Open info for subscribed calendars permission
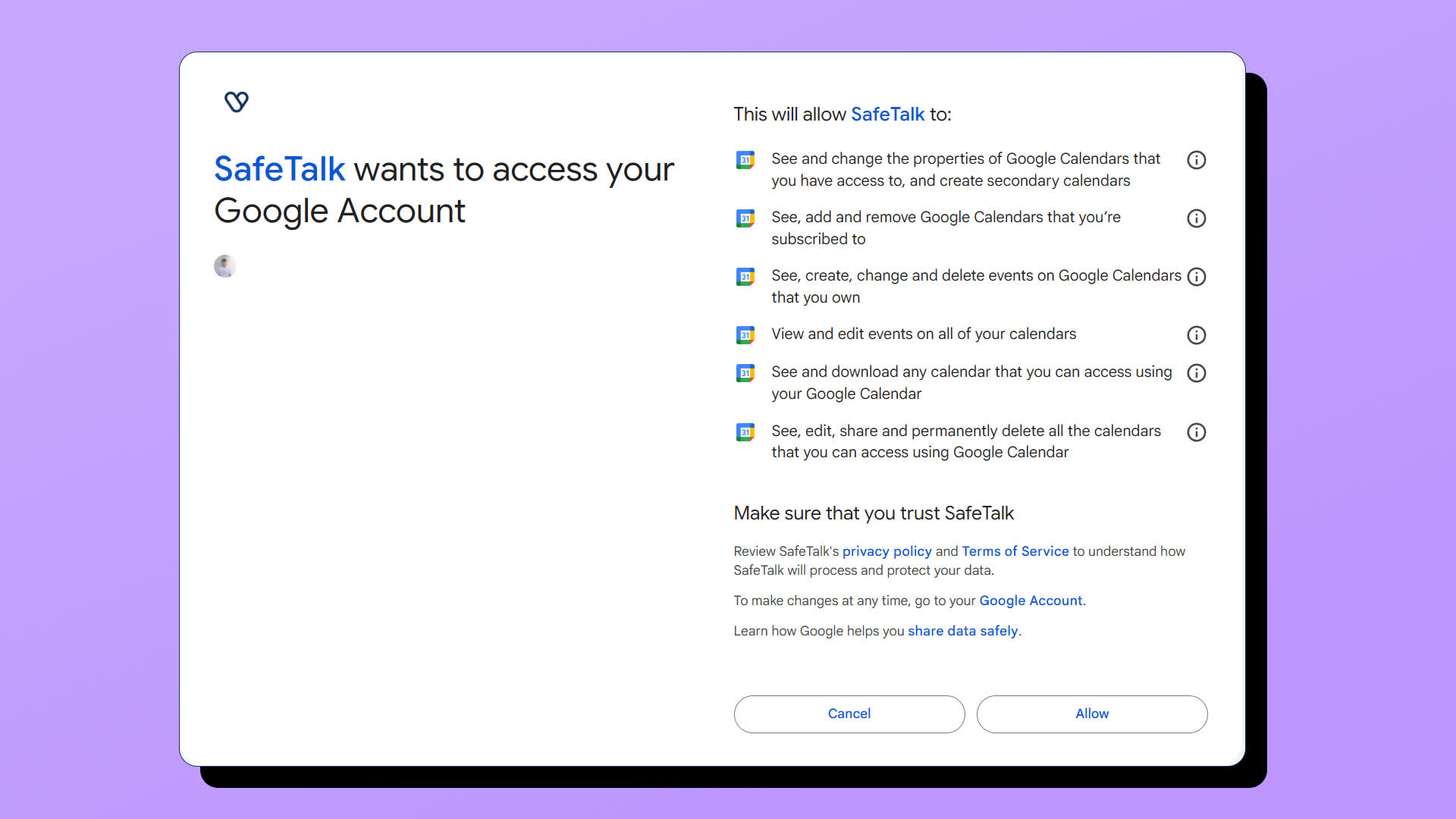Image resolution: width=1456 pixels, height=819 pixels. point(1196,218)
